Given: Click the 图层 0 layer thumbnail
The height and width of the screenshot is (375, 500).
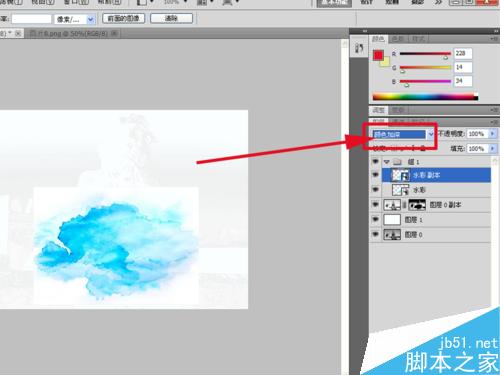Looking at the screenshot, I should 392,235.
